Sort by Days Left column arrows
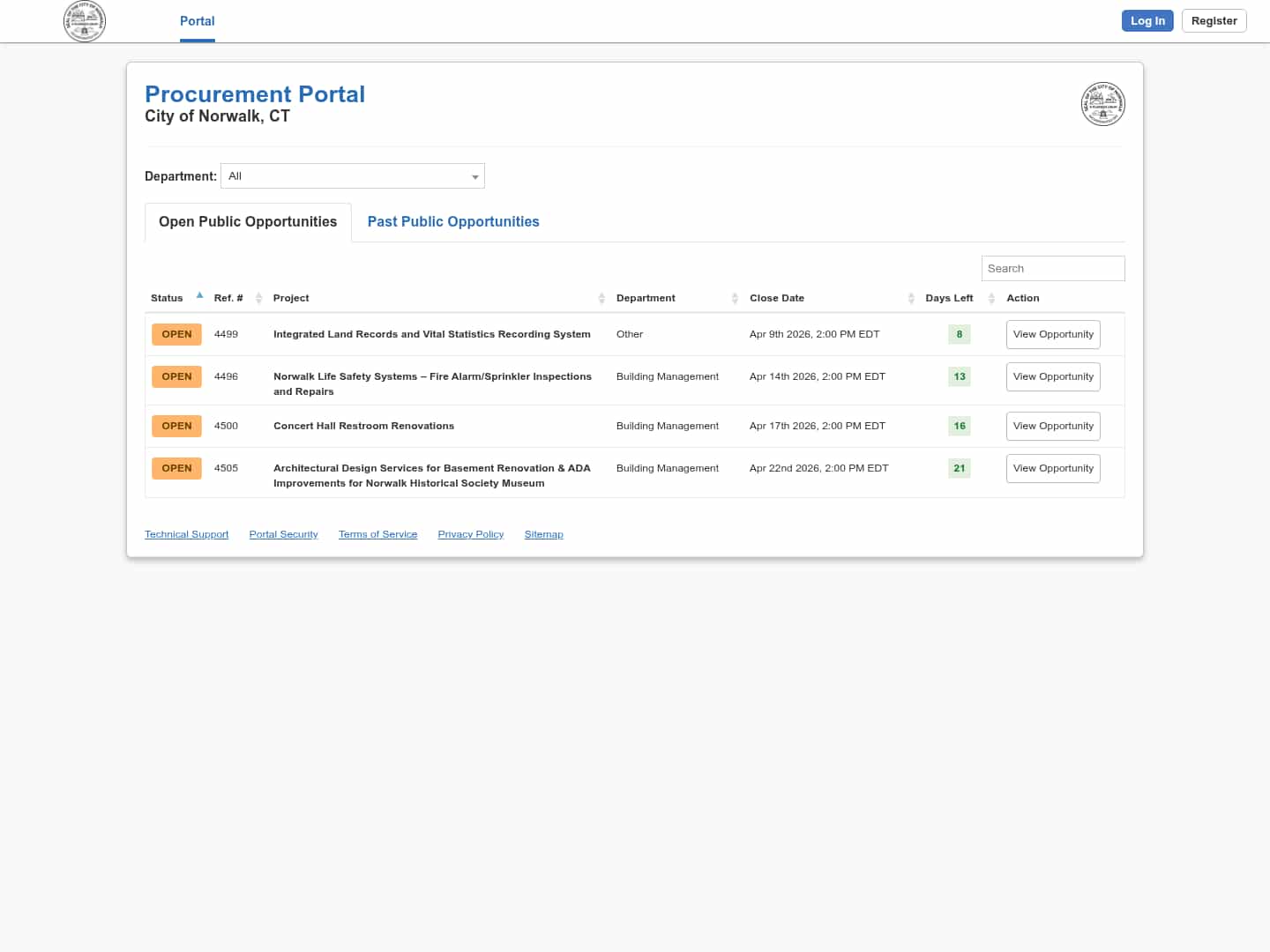 coord(991,298)
